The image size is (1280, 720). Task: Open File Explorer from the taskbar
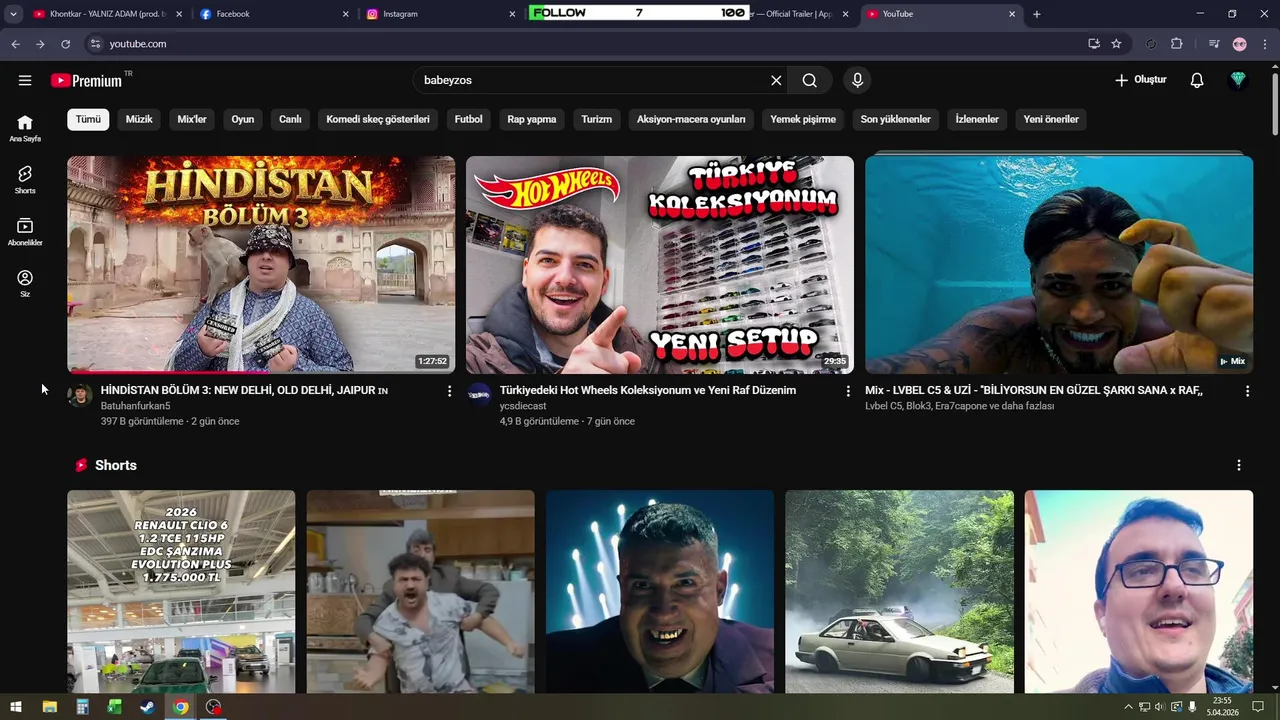pyautogui.click(x=50, y=707)
